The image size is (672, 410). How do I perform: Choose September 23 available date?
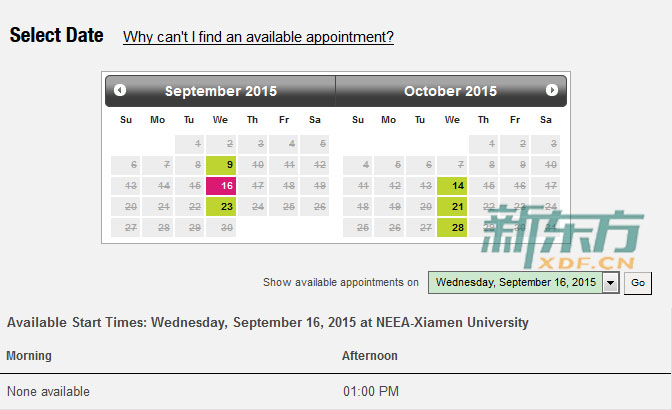click(221, 206)
